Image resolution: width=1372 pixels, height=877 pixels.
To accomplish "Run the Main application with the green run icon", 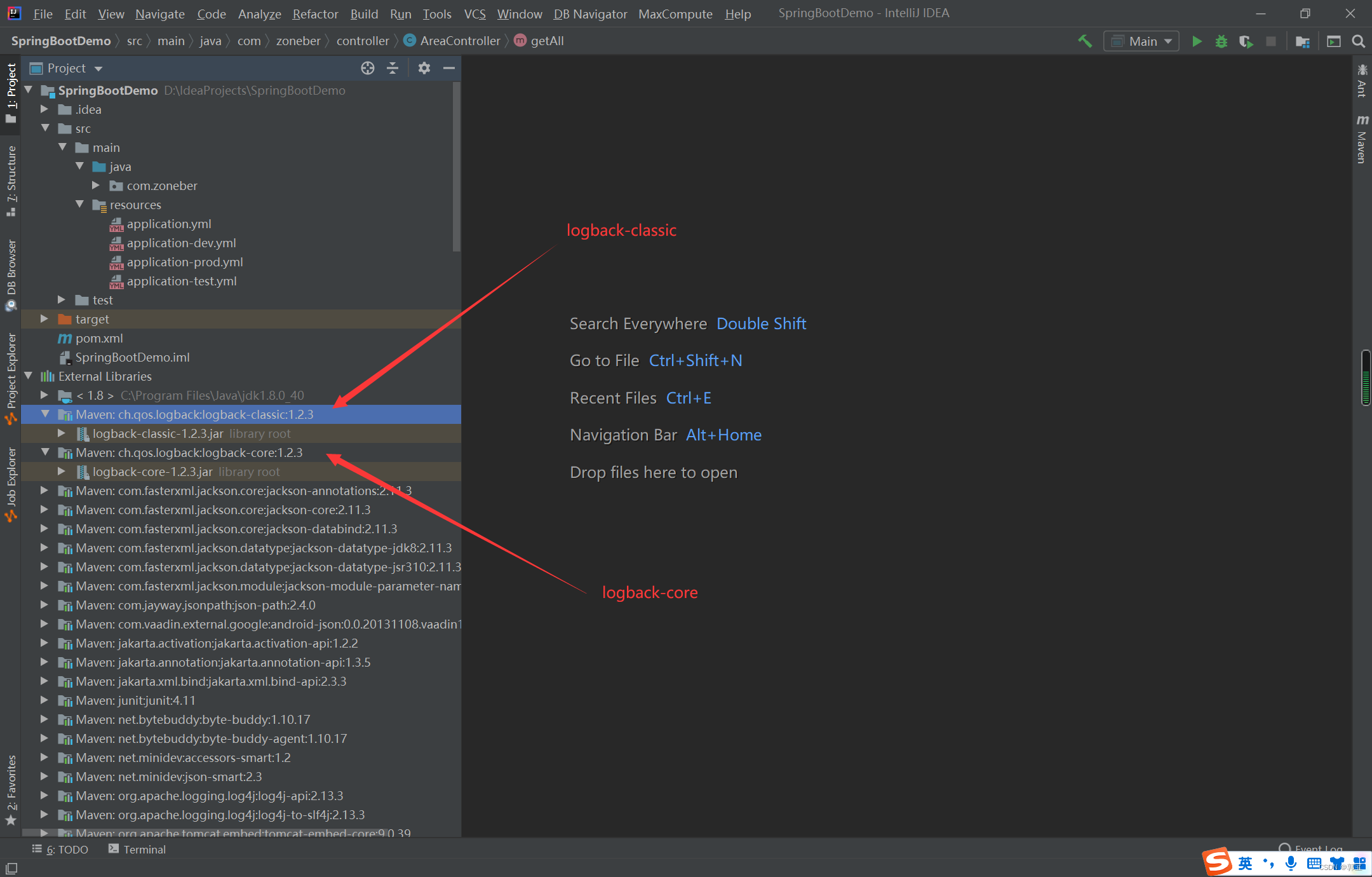I will click(x=1196, y=41).
